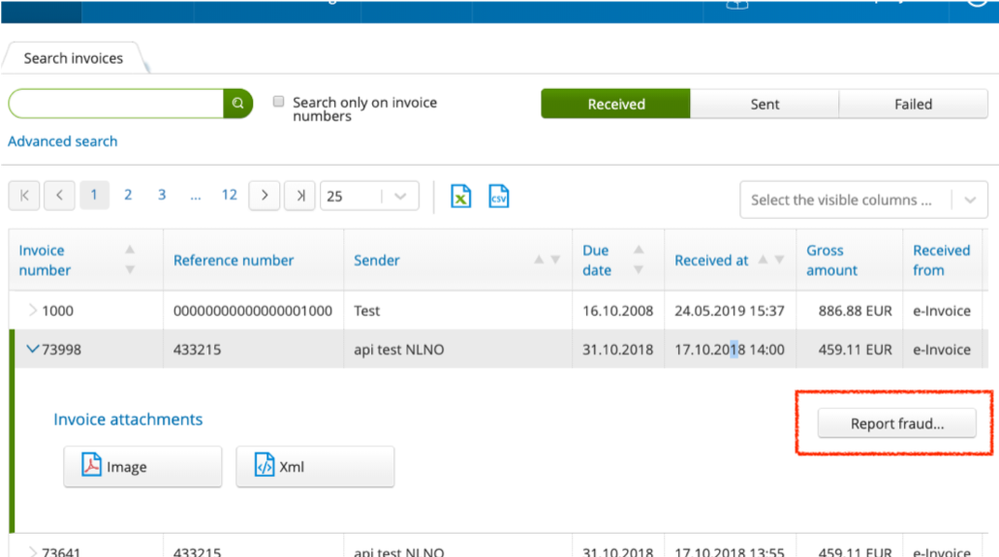Click the Report fraud button
Viewport: 999px width, 557px height.
(x=897, y=423)
